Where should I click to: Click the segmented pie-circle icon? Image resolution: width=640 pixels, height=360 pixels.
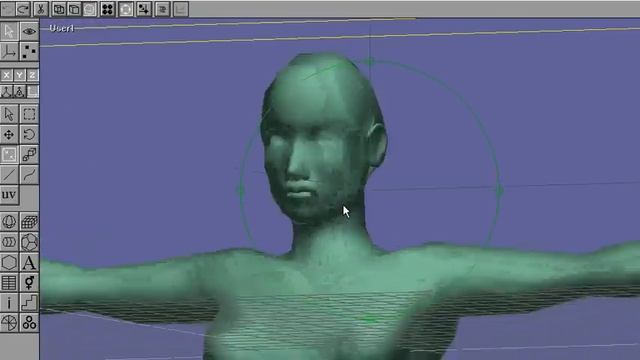9,323
